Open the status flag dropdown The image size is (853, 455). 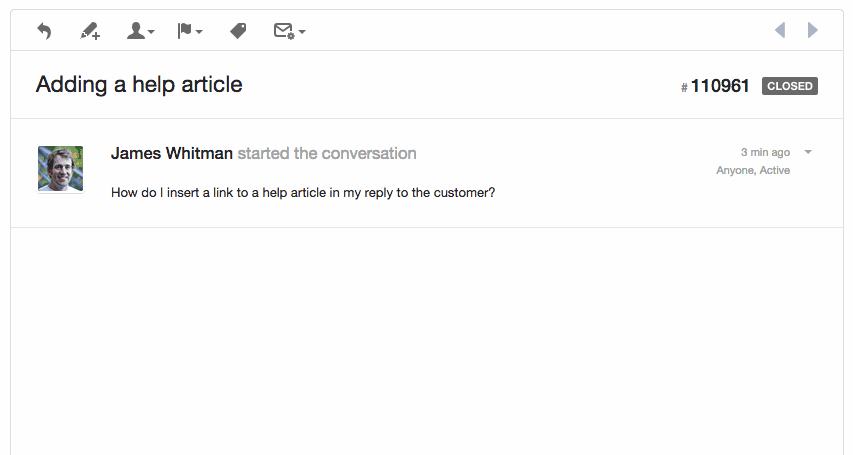click(189, 31)
